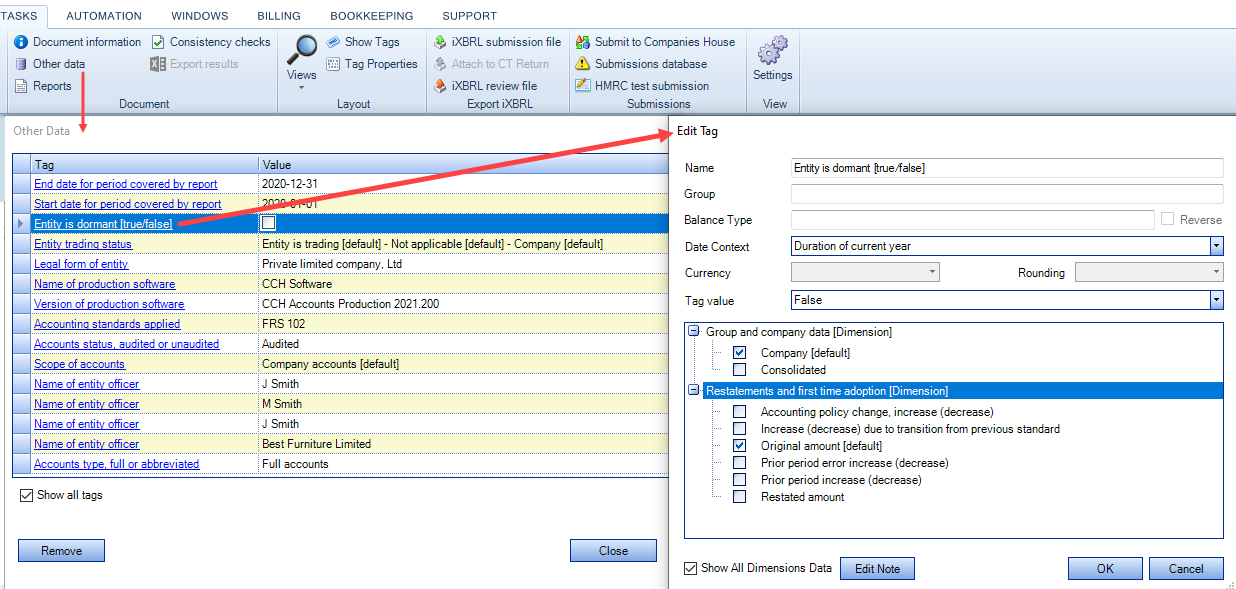Select the BOOKKEEPING tab
This screenshot has width=1236, height=589.
(x=373, y=16)
